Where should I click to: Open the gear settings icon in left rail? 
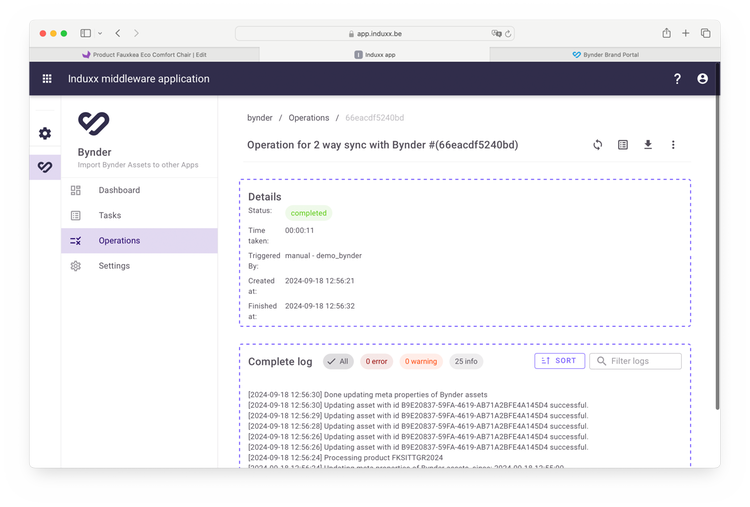(45, 133)
